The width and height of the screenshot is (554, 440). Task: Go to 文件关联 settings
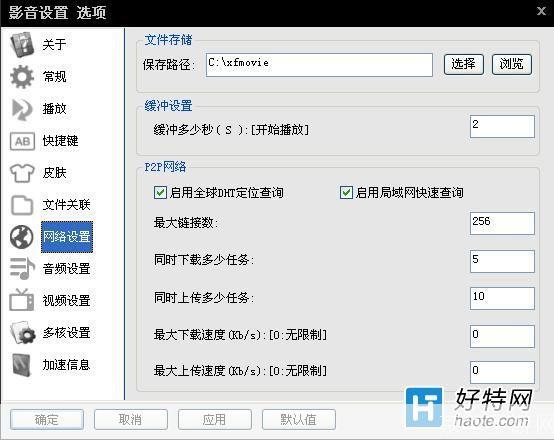66,205
